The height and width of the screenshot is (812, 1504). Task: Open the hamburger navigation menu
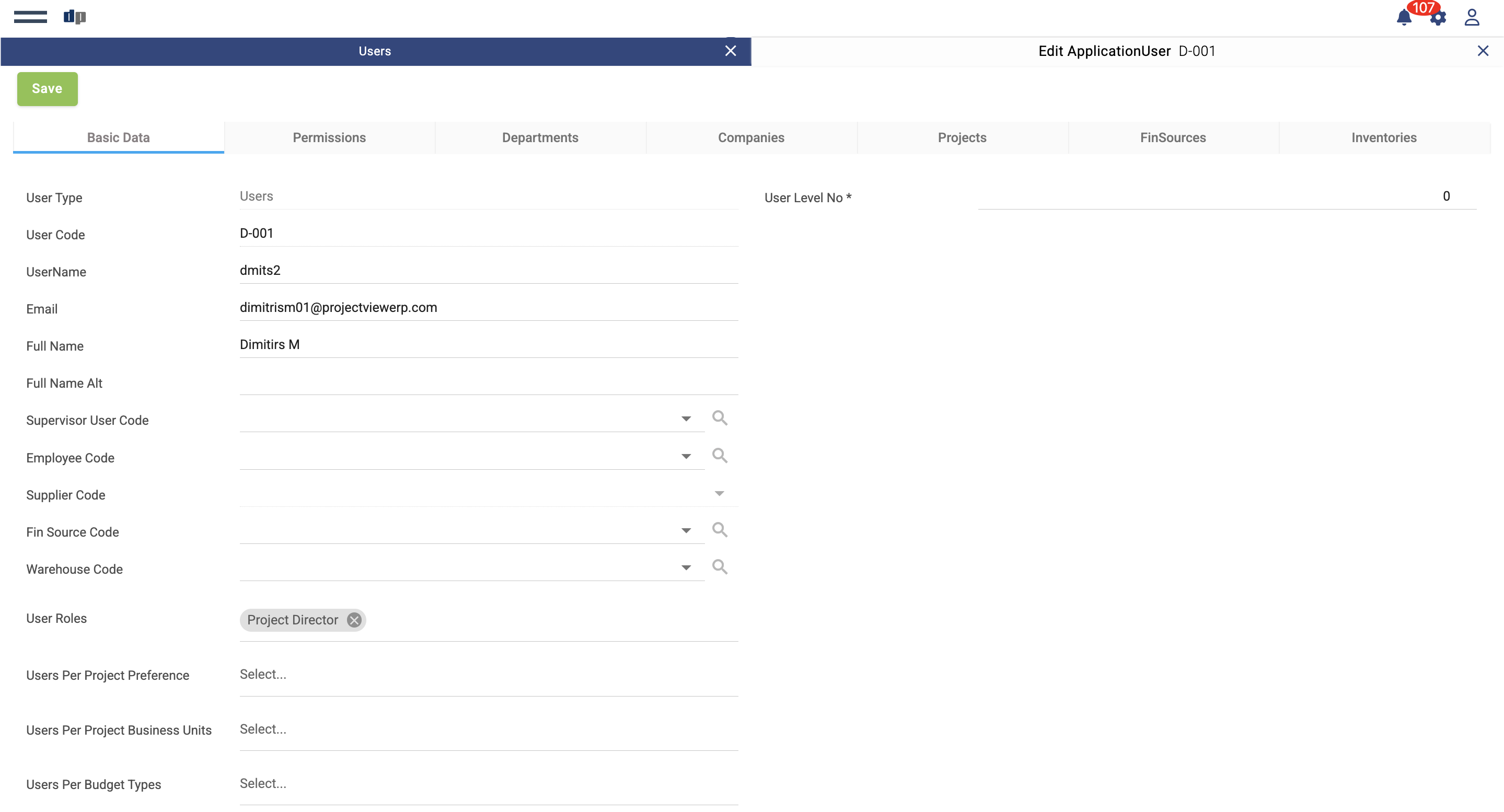30,17
